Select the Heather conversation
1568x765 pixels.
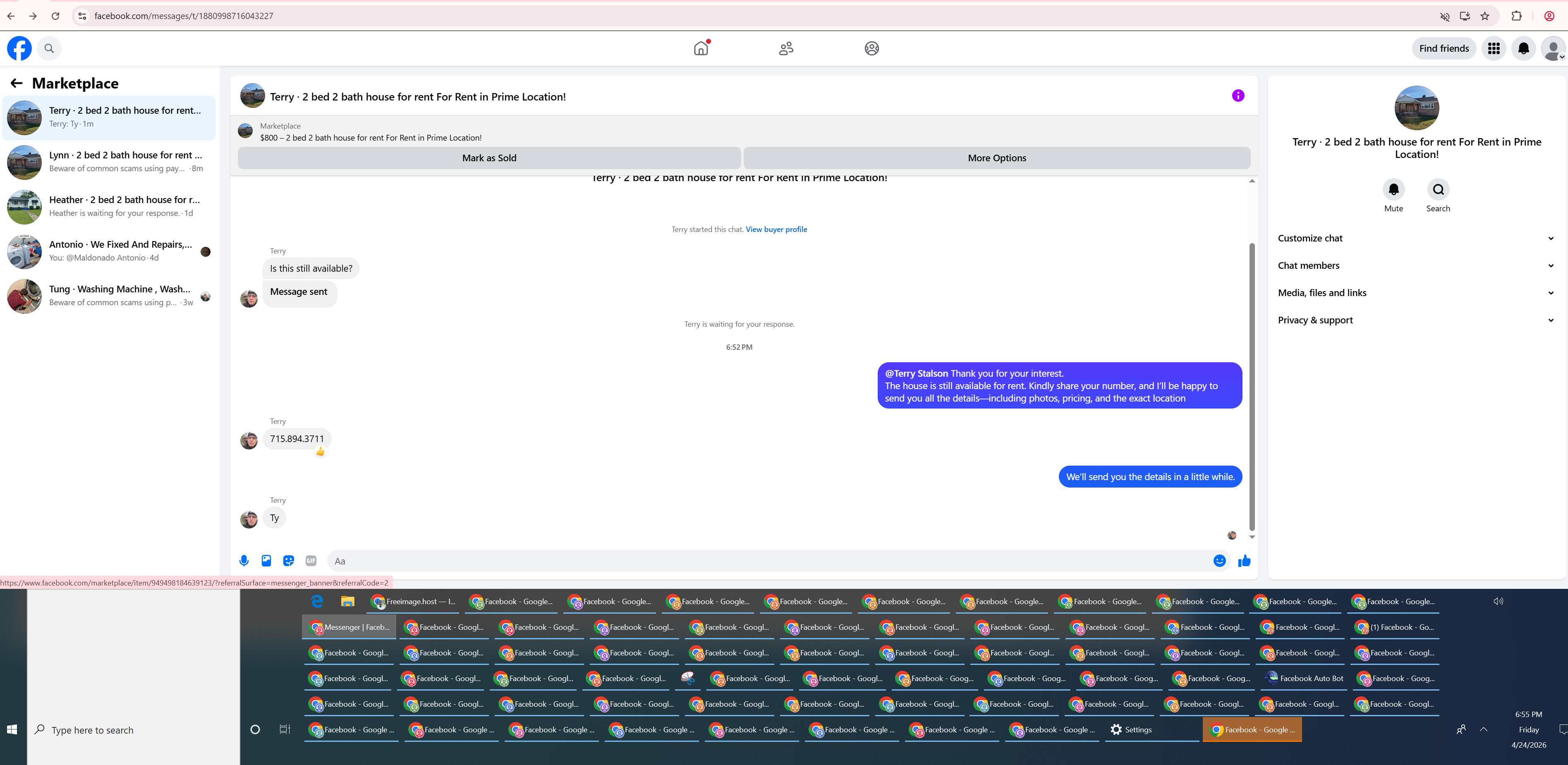pos(110,206)
